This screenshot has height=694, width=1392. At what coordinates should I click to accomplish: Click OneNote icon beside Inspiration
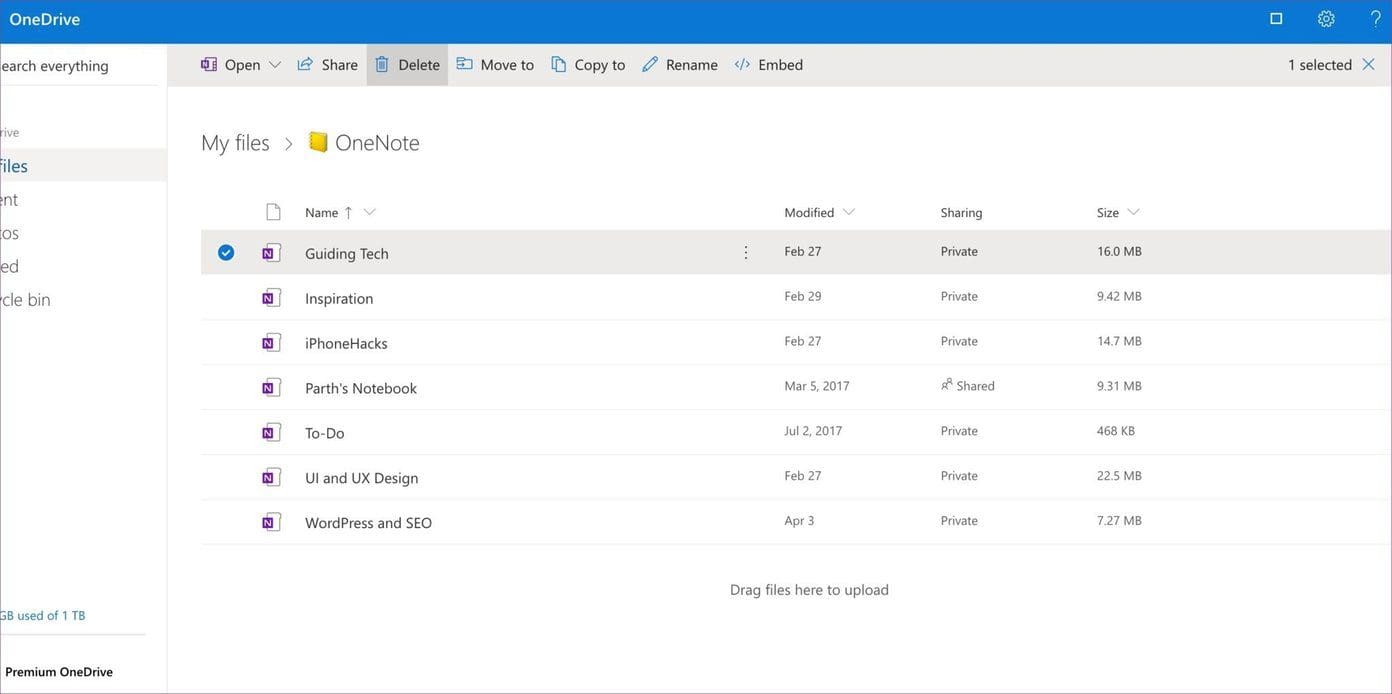[271, 297]
